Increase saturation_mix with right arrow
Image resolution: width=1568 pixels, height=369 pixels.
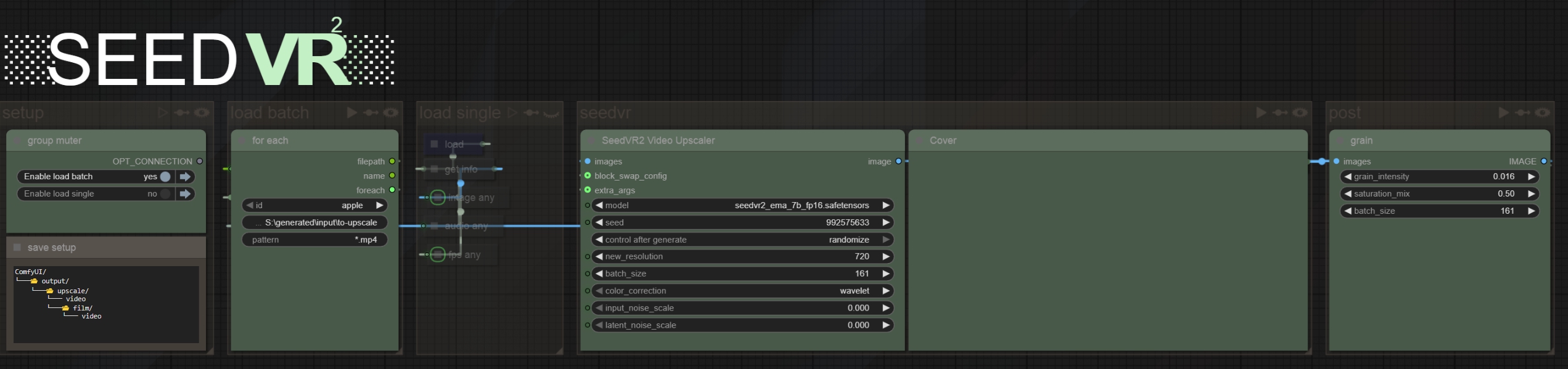click(1531, 194)
